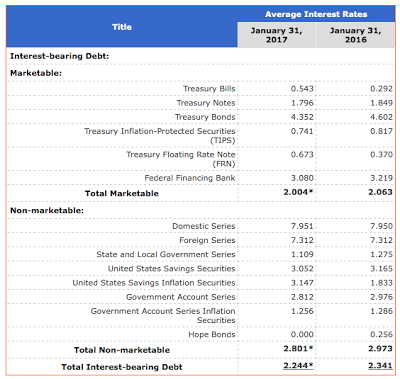Select the Treasury Notes 1.796 value
This screenshot has height=379, width=400.
[302, 103]
